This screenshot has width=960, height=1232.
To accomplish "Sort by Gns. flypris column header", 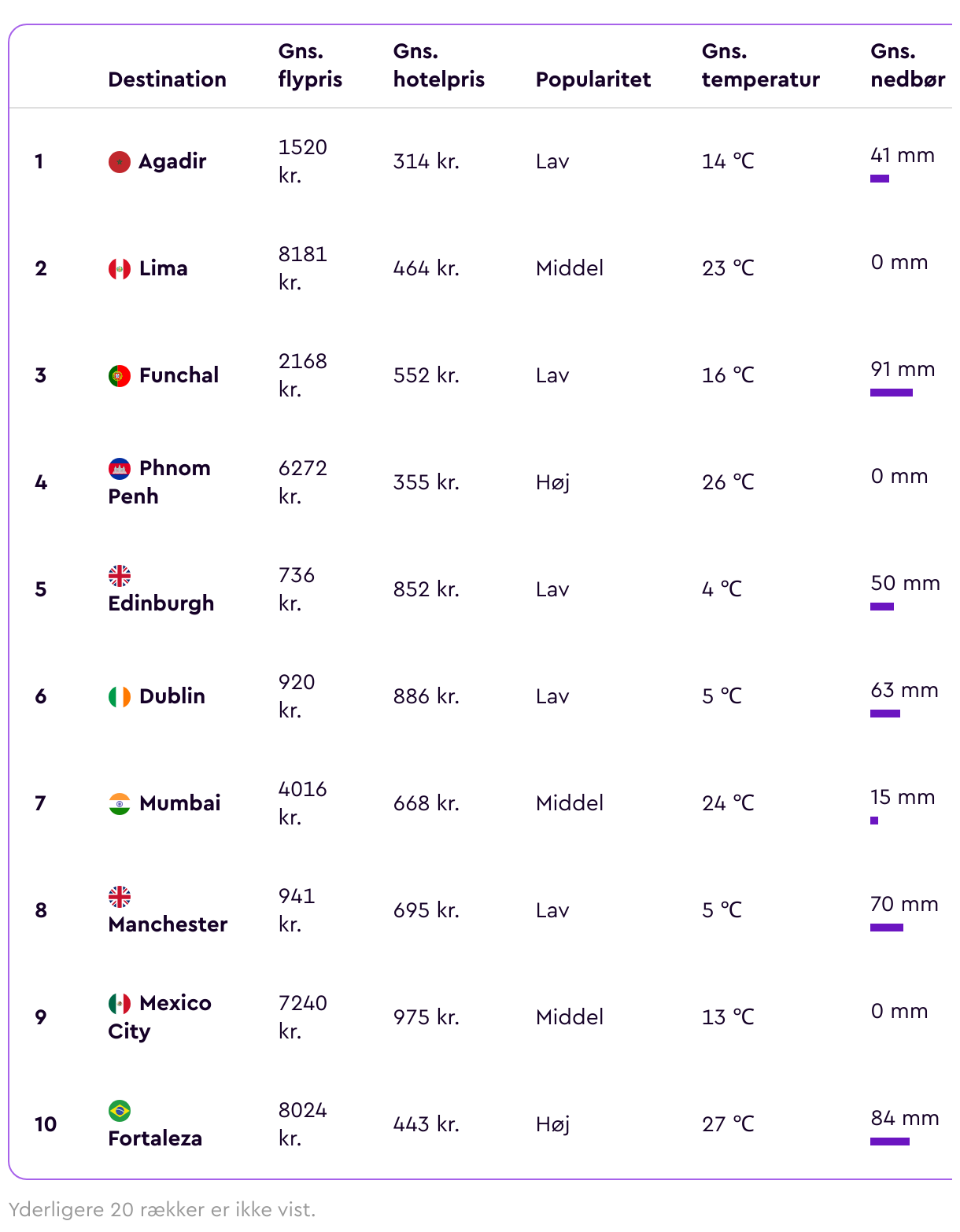I will 310,65.
